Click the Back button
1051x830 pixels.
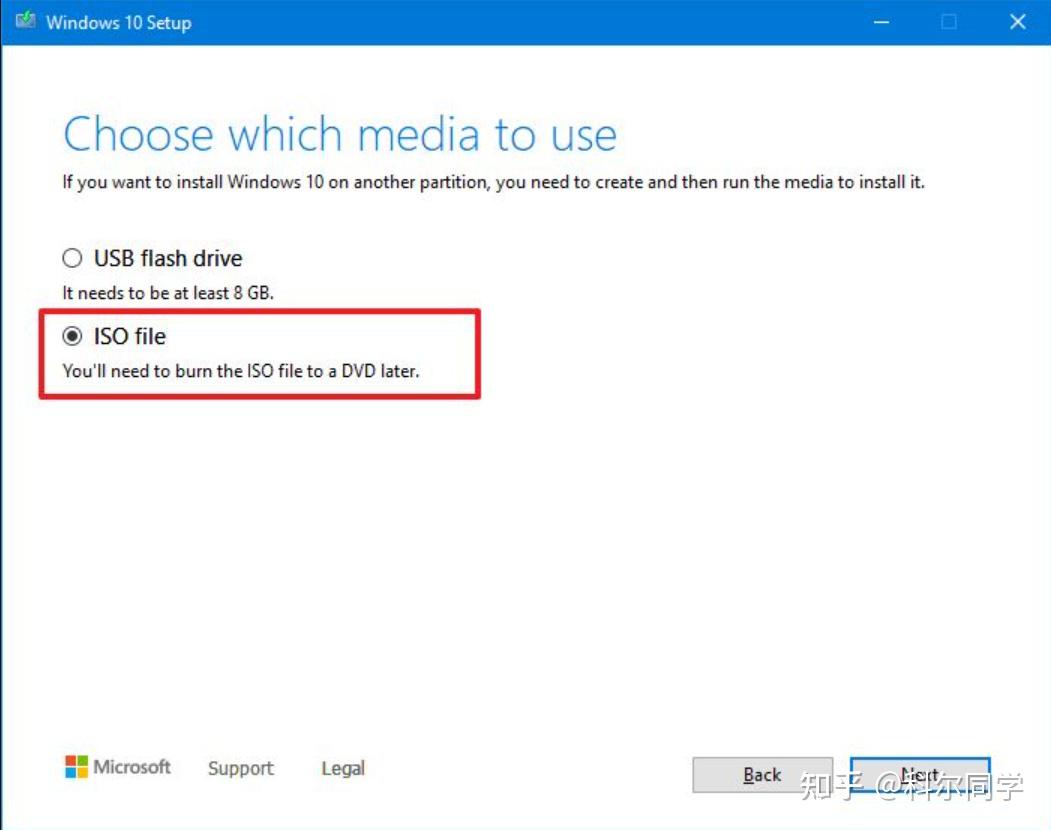pyautogui.click(x=762, y=775)
